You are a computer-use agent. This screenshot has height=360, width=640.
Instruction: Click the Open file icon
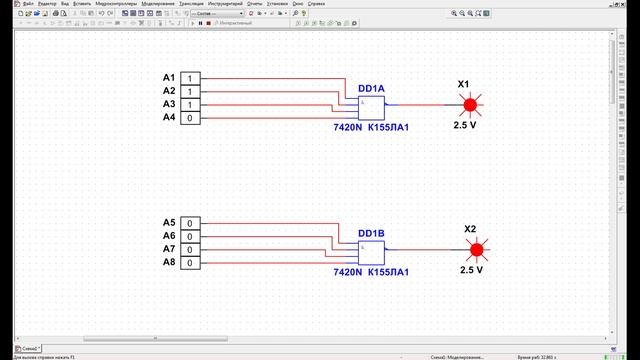tap(29, 13)
